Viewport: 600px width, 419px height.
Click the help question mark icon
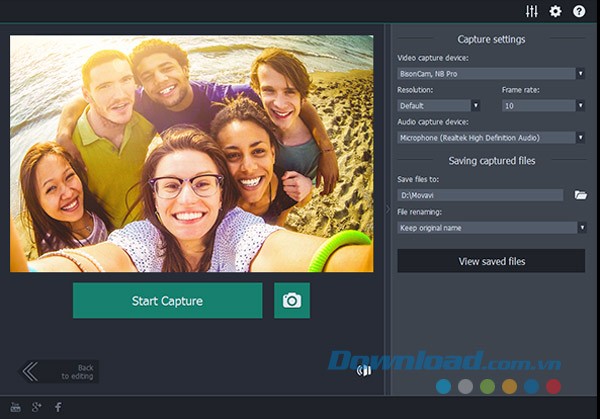[x=579, y=11]
